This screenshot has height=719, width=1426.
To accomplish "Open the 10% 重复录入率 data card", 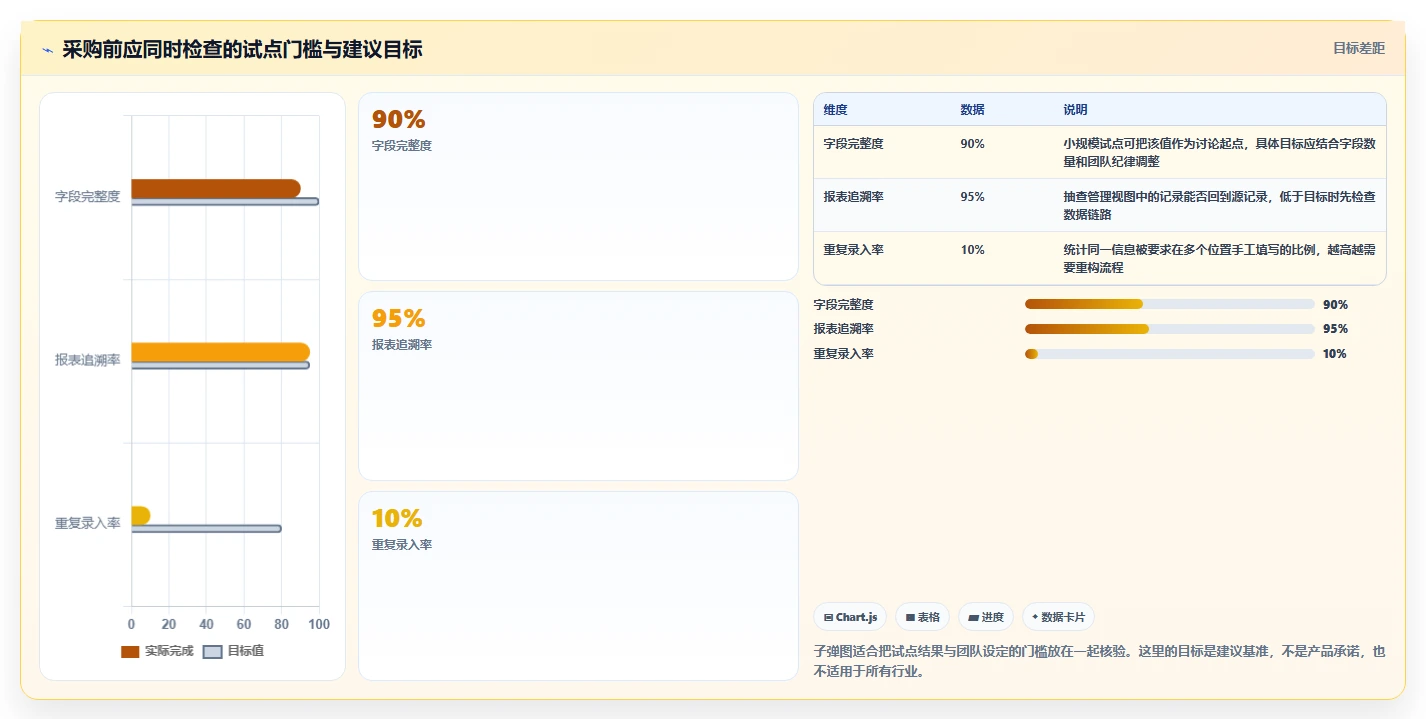I will [x=578, y=586].
